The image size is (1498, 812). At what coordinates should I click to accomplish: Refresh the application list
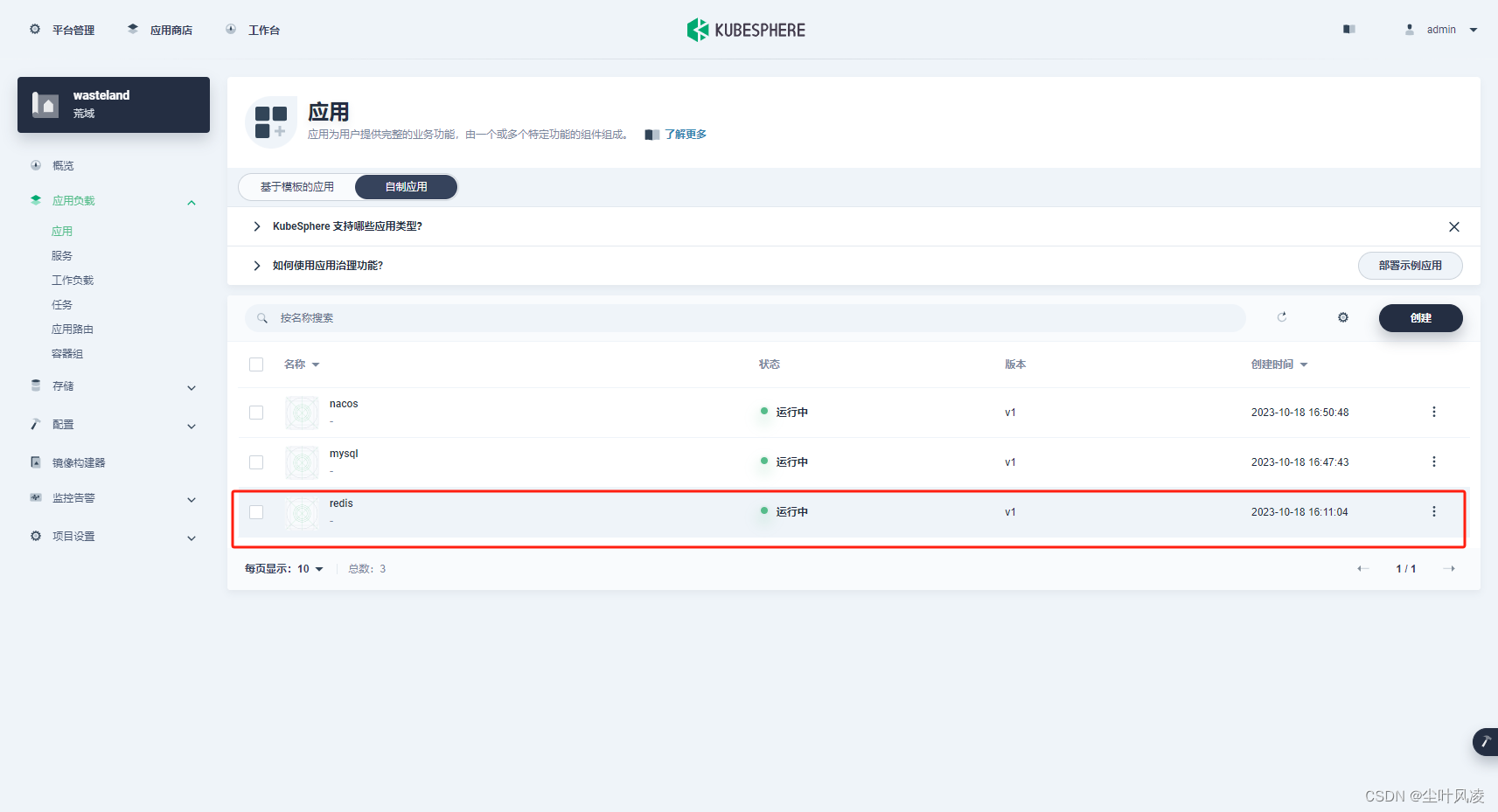(1282, 317)
